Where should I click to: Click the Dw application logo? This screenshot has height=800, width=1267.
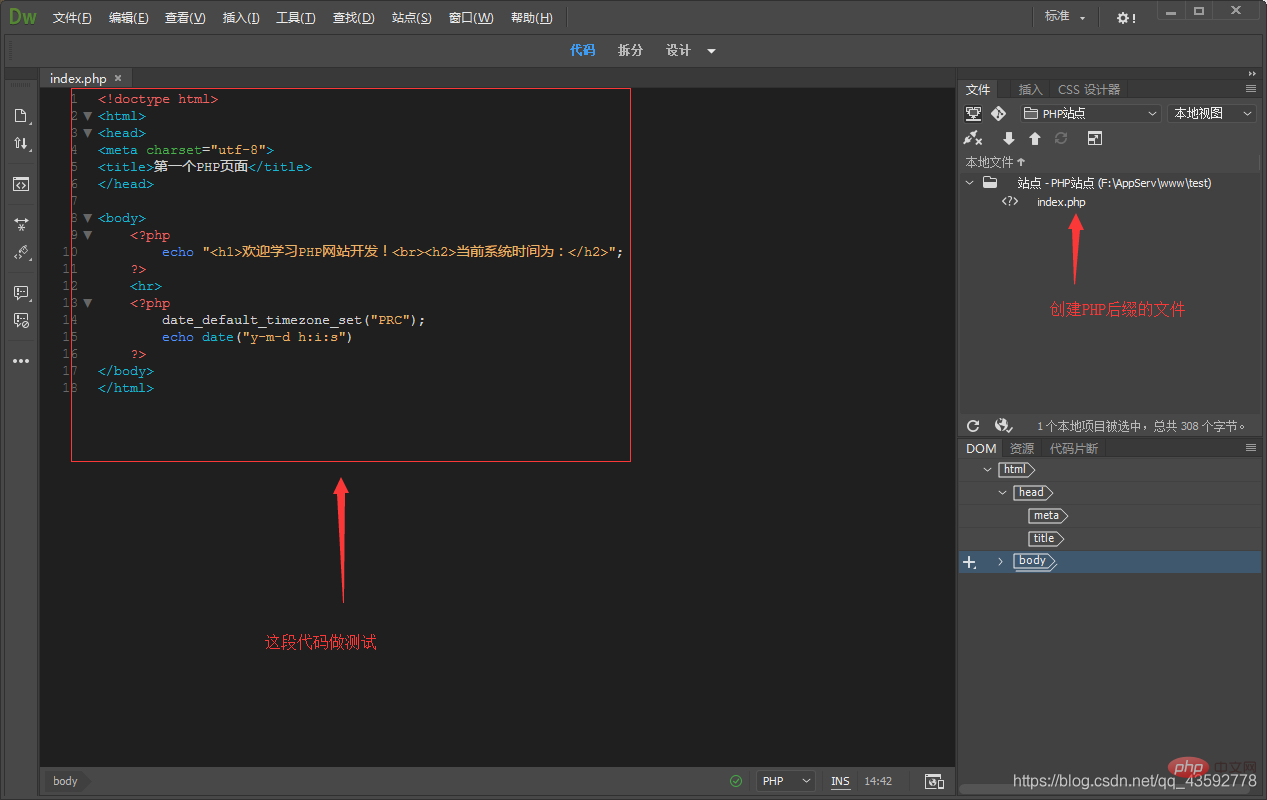[22, 17]
